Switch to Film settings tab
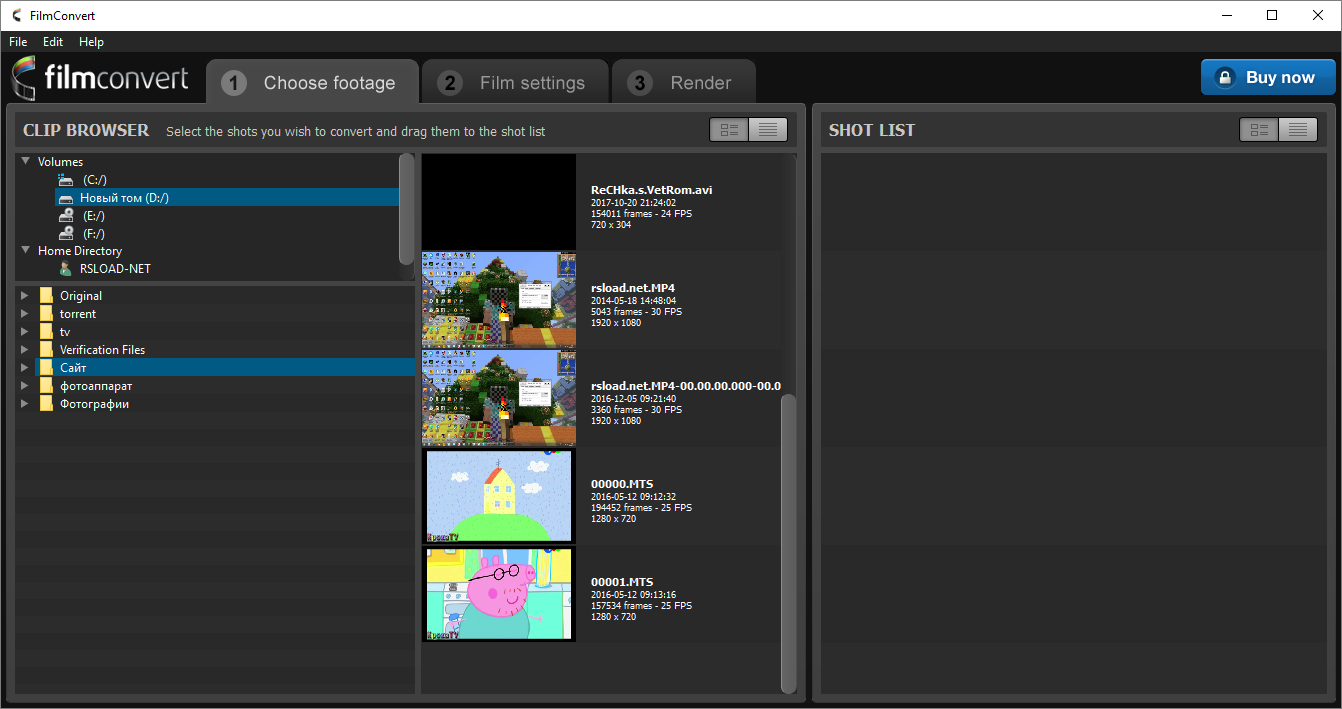This screenshot has width=1342, height=709. [x=515, y=81]
